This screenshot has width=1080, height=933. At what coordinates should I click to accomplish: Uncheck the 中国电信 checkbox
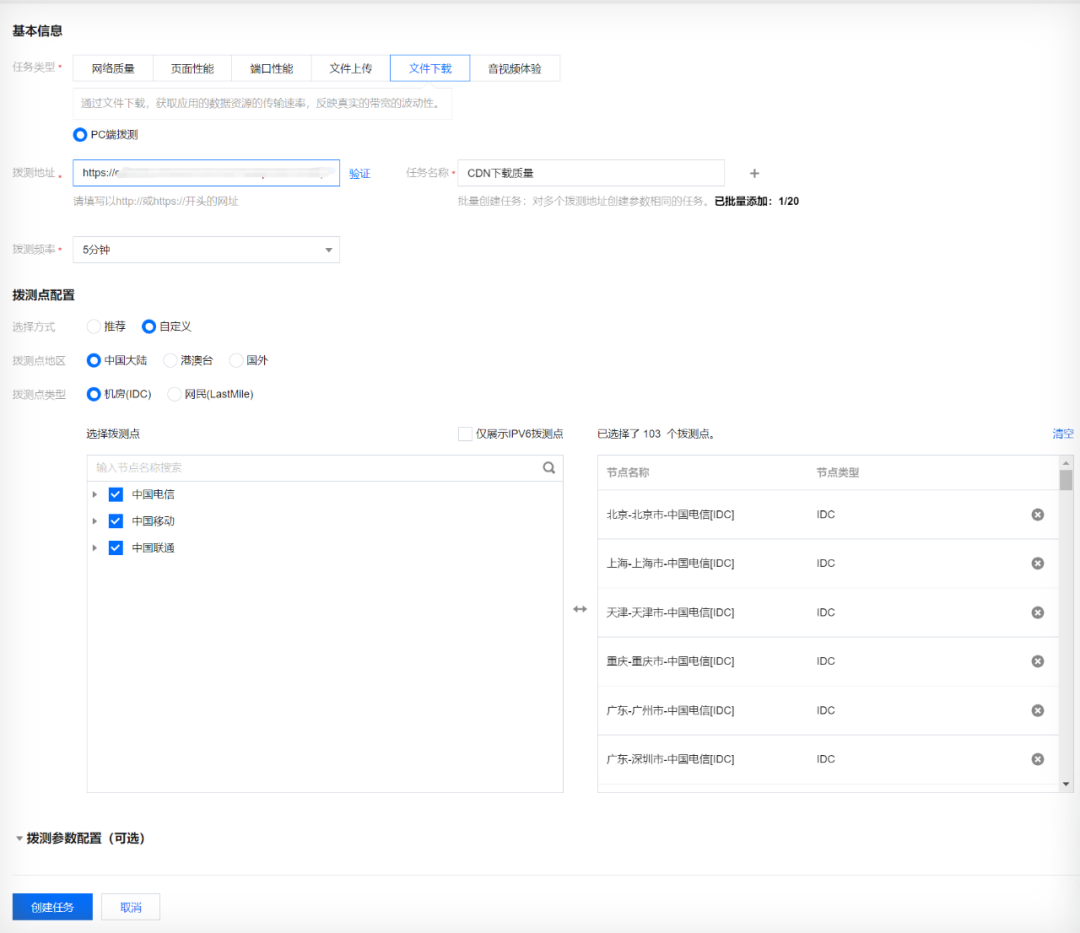115,494
